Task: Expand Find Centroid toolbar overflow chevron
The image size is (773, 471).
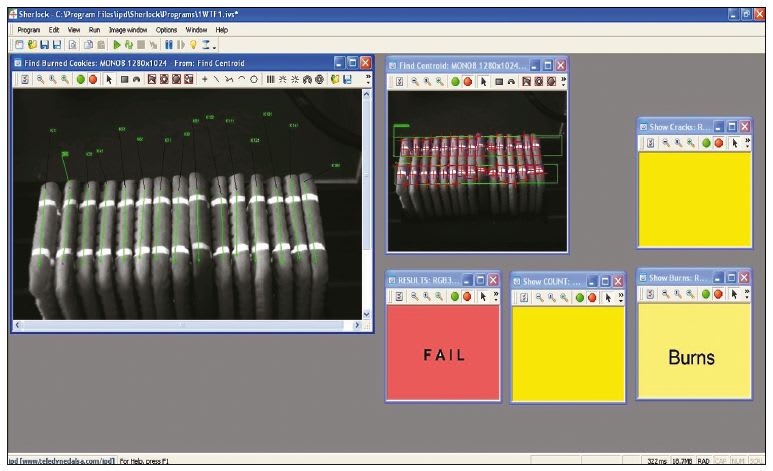Action: pyautogui.click(x=563, y=81)
